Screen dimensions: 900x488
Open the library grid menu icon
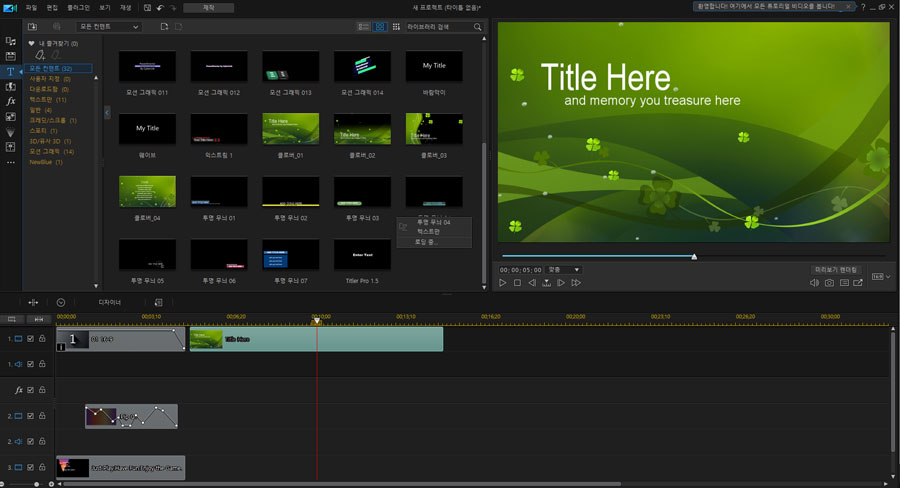click(x=396, y=27)
